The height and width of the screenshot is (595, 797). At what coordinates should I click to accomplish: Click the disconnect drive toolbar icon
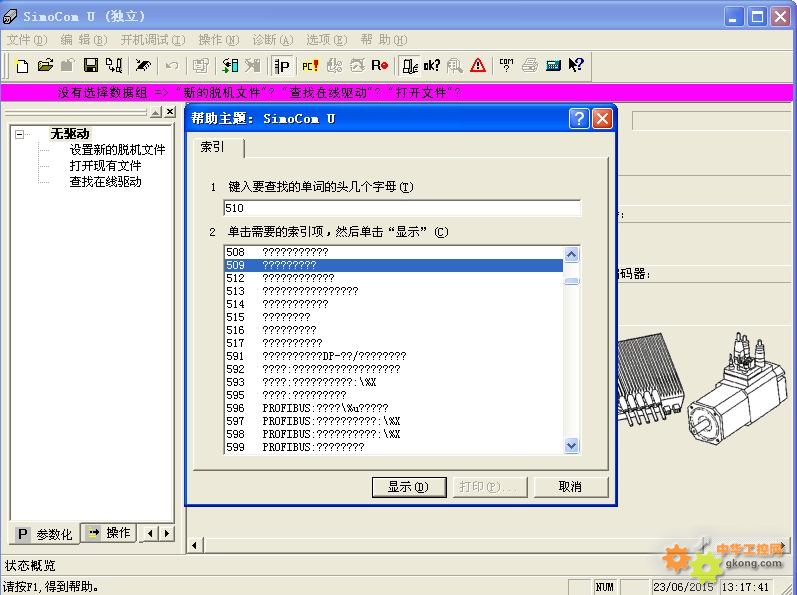[x=143, y=66]
